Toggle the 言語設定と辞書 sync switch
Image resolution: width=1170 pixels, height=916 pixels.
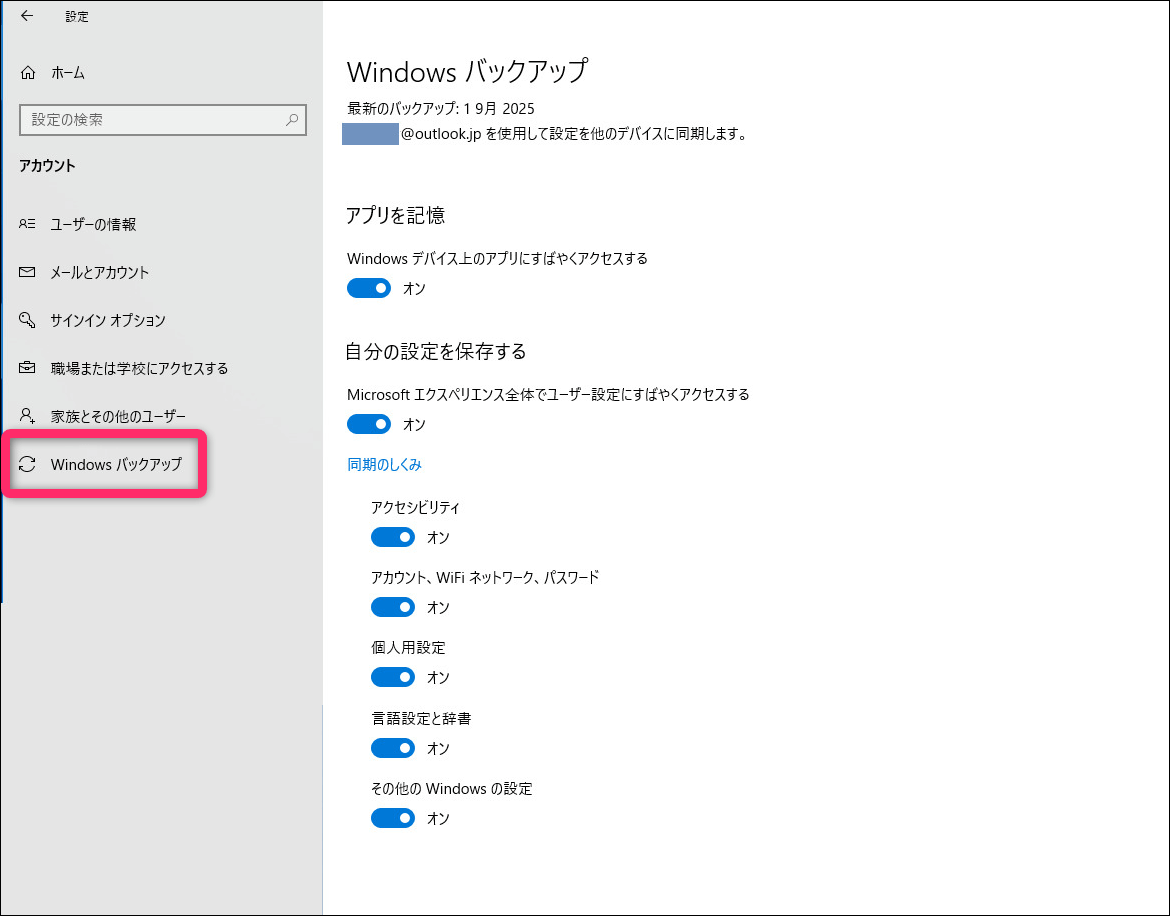coord(392,748)
